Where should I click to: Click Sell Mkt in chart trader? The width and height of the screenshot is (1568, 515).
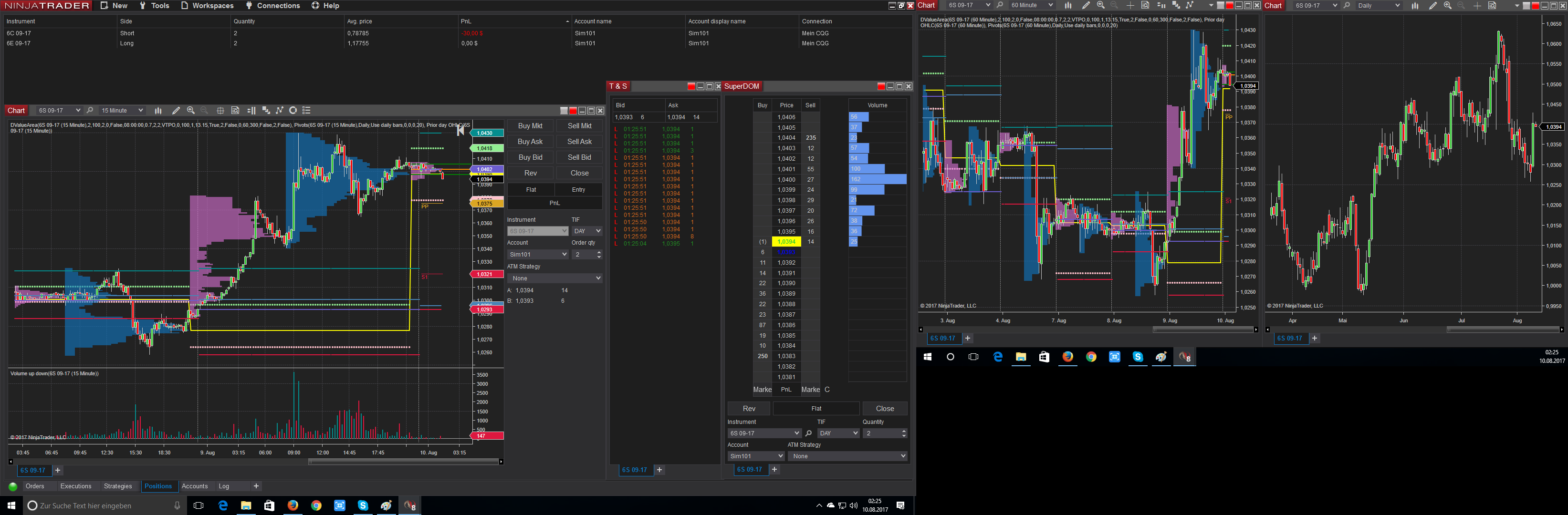(x=579, y=126)
